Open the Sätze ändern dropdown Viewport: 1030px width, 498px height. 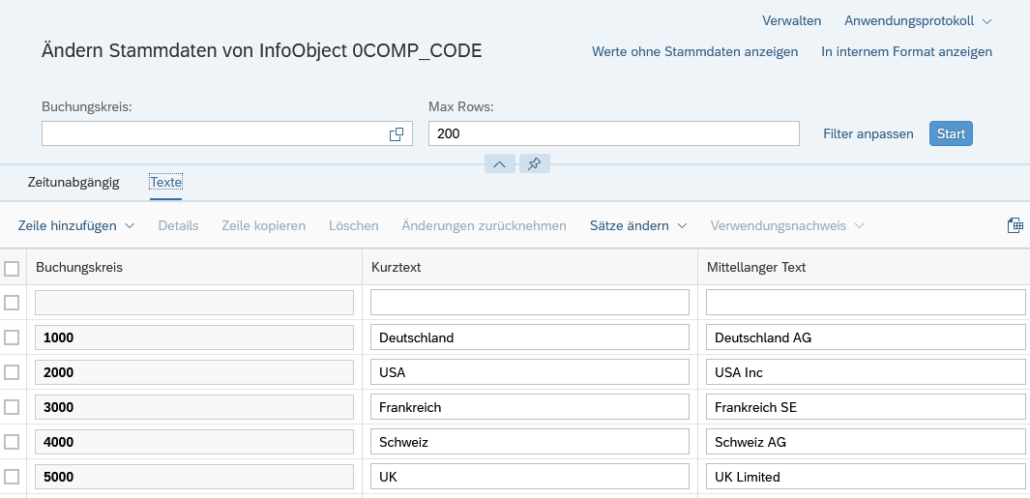(638, 226)
